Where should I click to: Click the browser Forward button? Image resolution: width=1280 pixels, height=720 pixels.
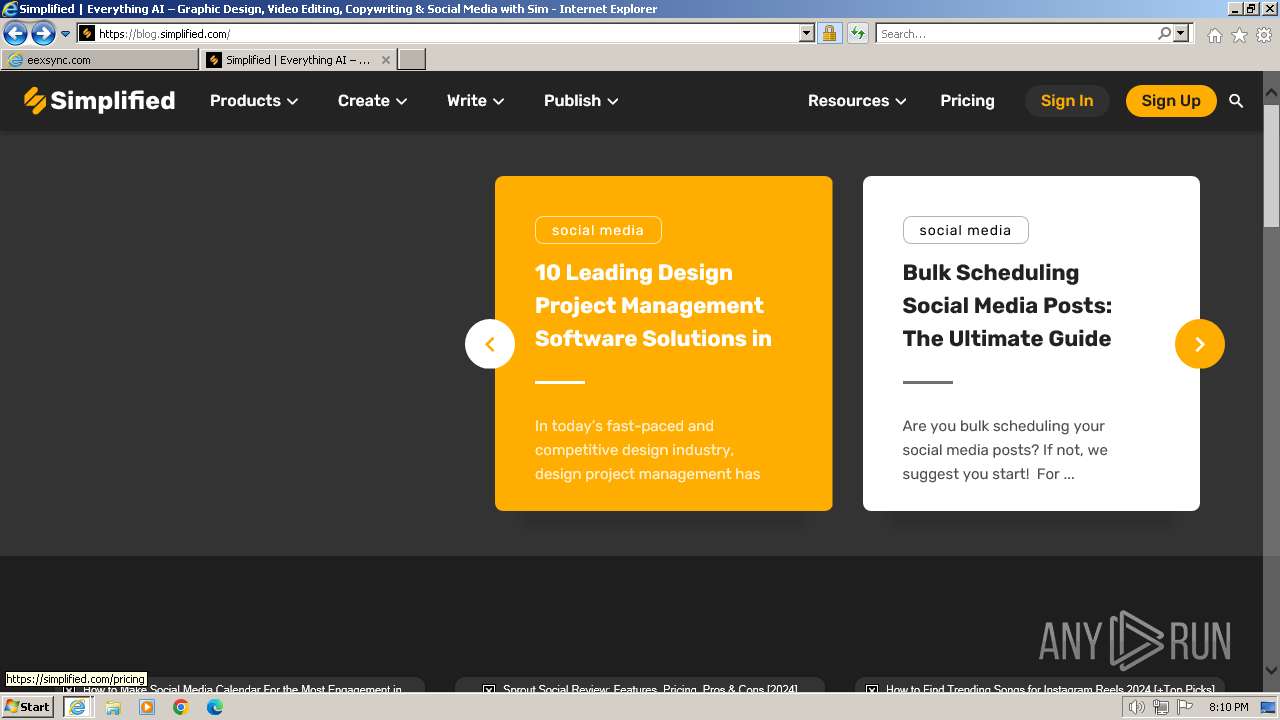43,34
